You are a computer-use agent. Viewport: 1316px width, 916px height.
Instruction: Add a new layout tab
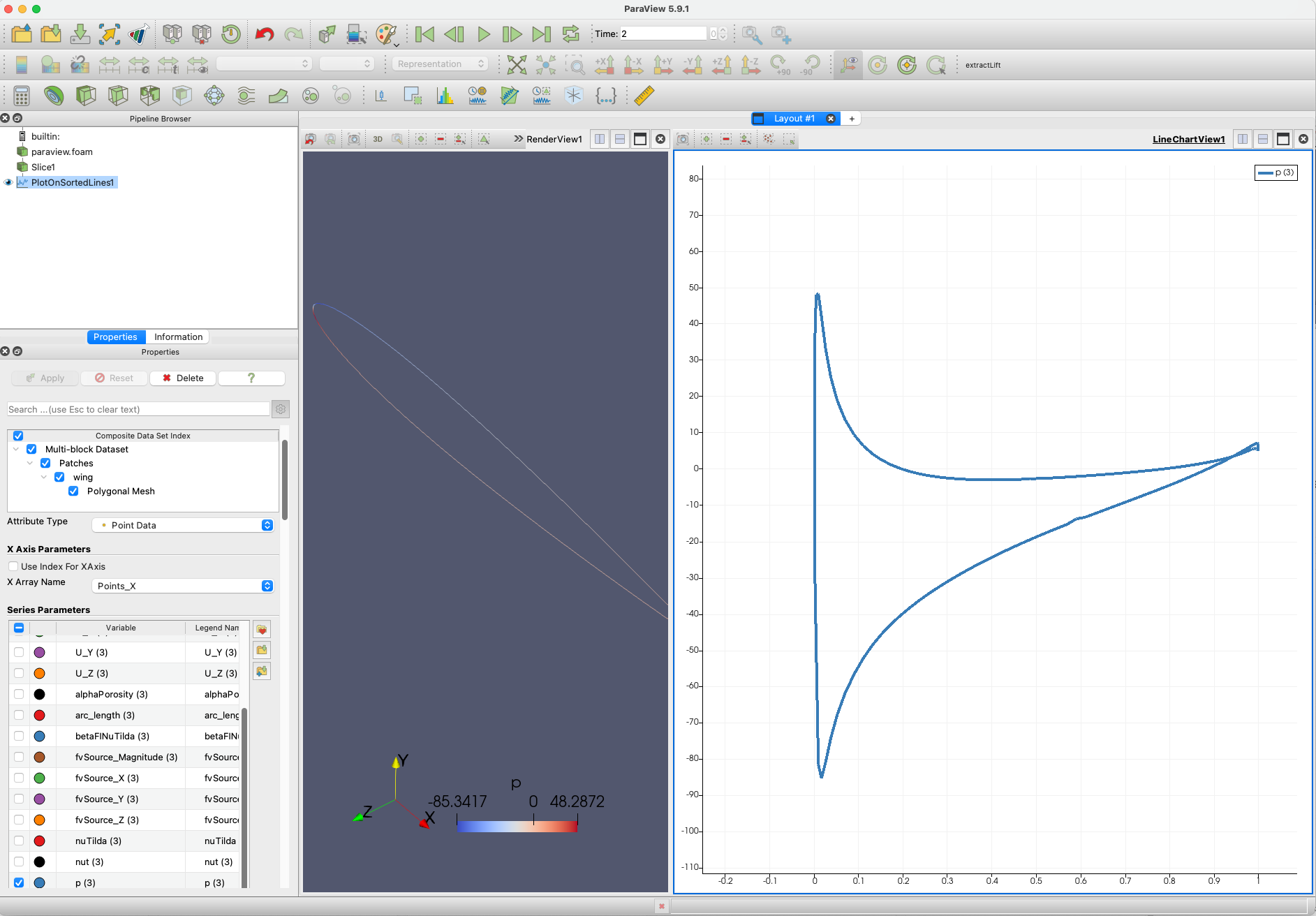(x=852, y=119)
